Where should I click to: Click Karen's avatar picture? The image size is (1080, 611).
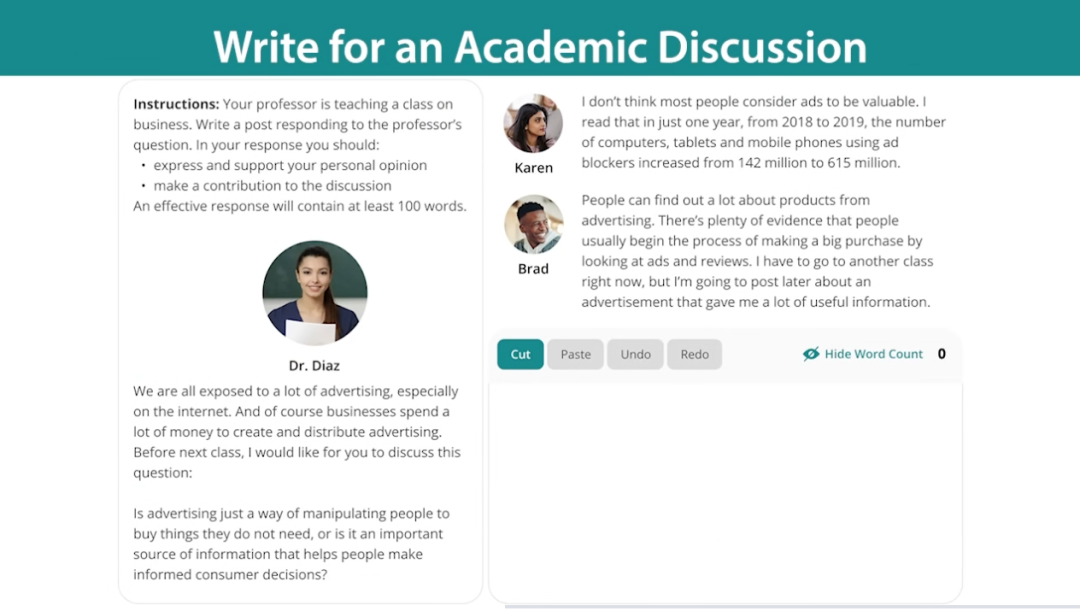(x=533, y=125)
